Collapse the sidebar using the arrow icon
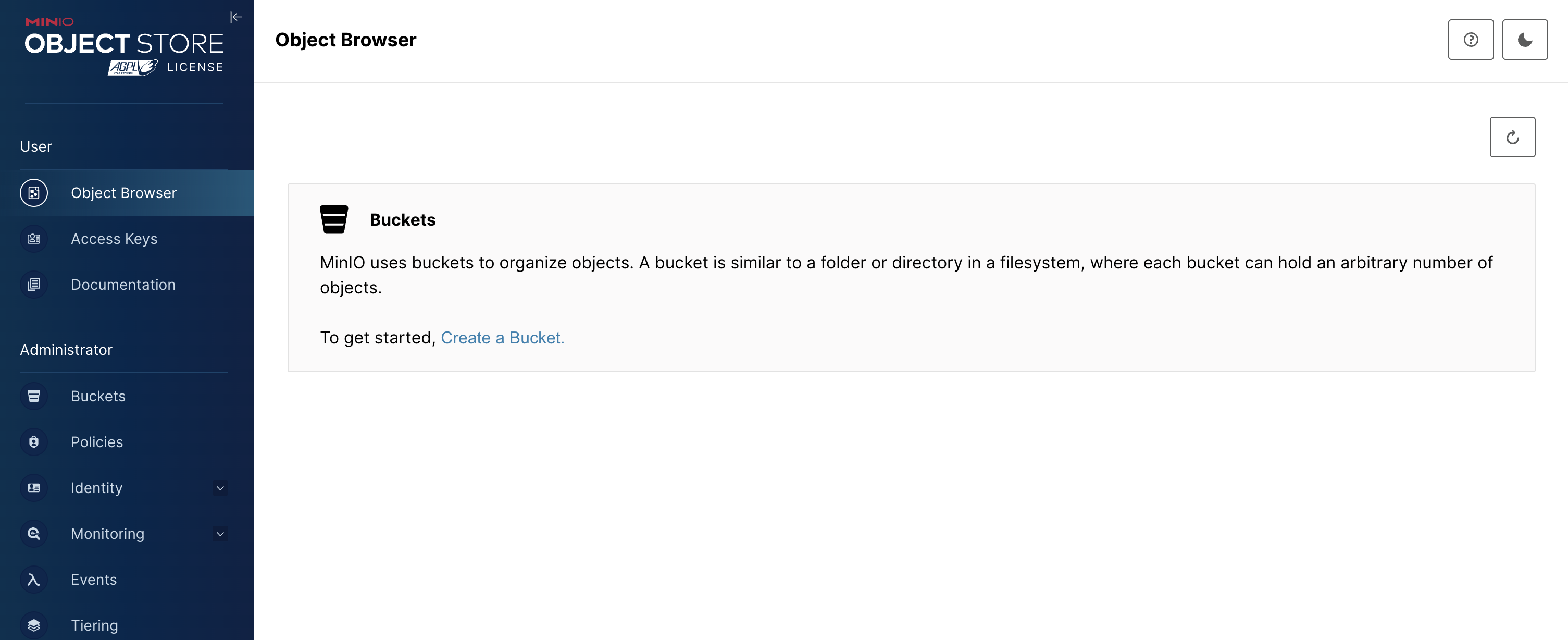 point(236,17)
